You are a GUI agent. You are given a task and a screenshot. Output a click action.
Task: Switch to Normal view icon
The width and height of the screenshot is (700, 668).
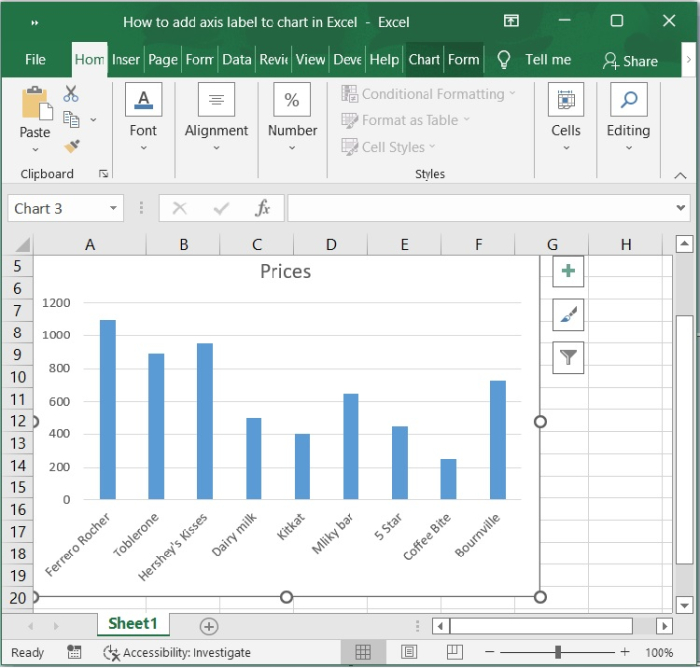[363, 652]
